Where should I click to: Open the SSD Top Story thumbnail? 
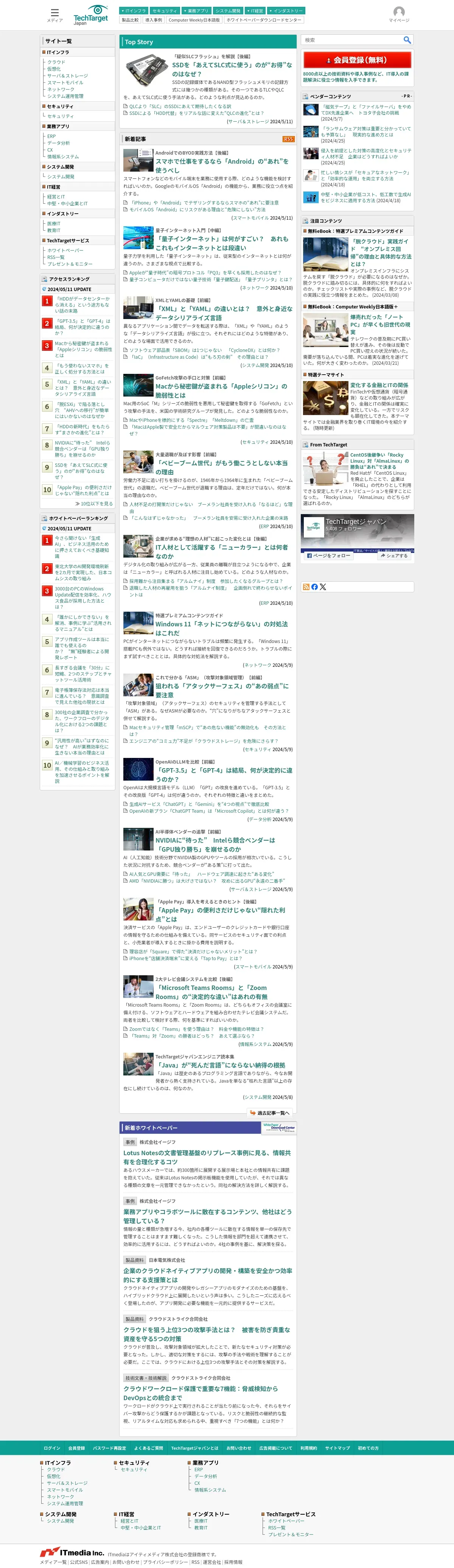146,70
